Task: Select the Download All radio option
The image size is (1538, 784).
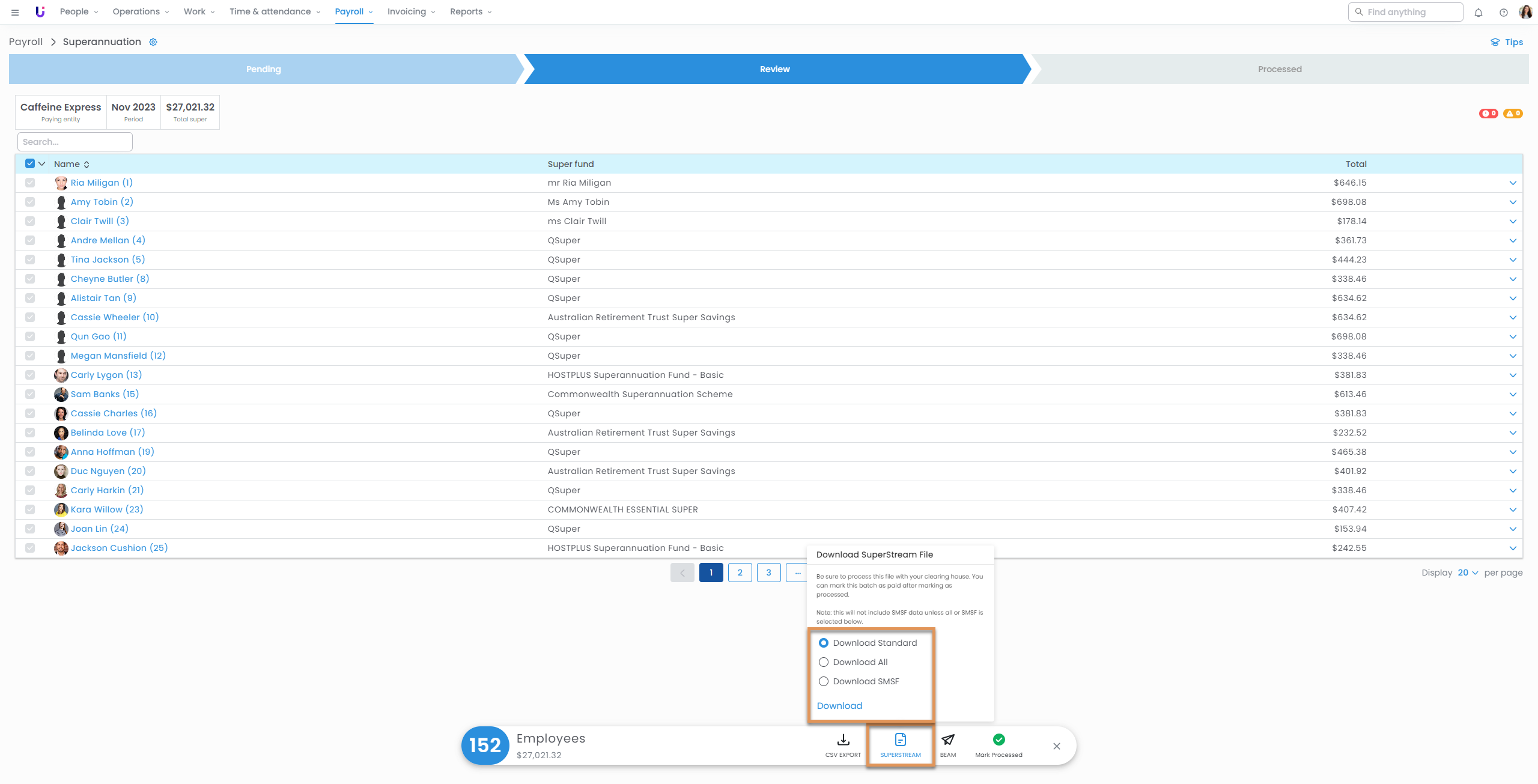Action: click(824, 662)
